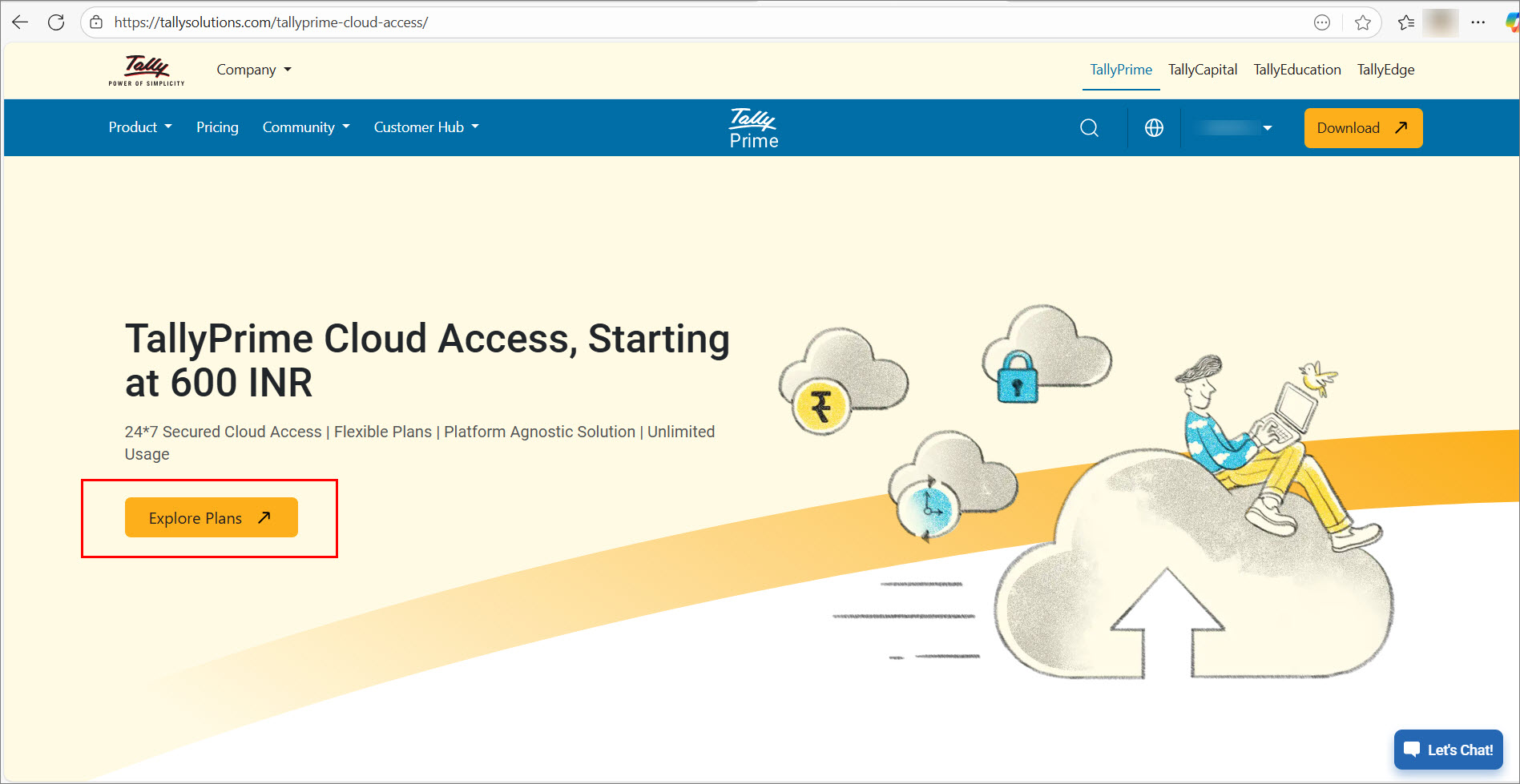This screenshot has height=784, width=1520.
Task: Open the Pricing page
Action: click(x=217, y=127)
